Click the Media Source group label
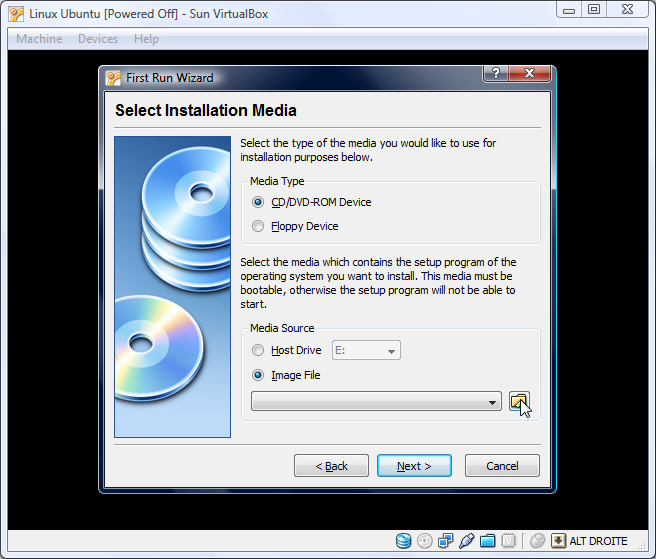656x559 pixels. click(x=282, y=328)
